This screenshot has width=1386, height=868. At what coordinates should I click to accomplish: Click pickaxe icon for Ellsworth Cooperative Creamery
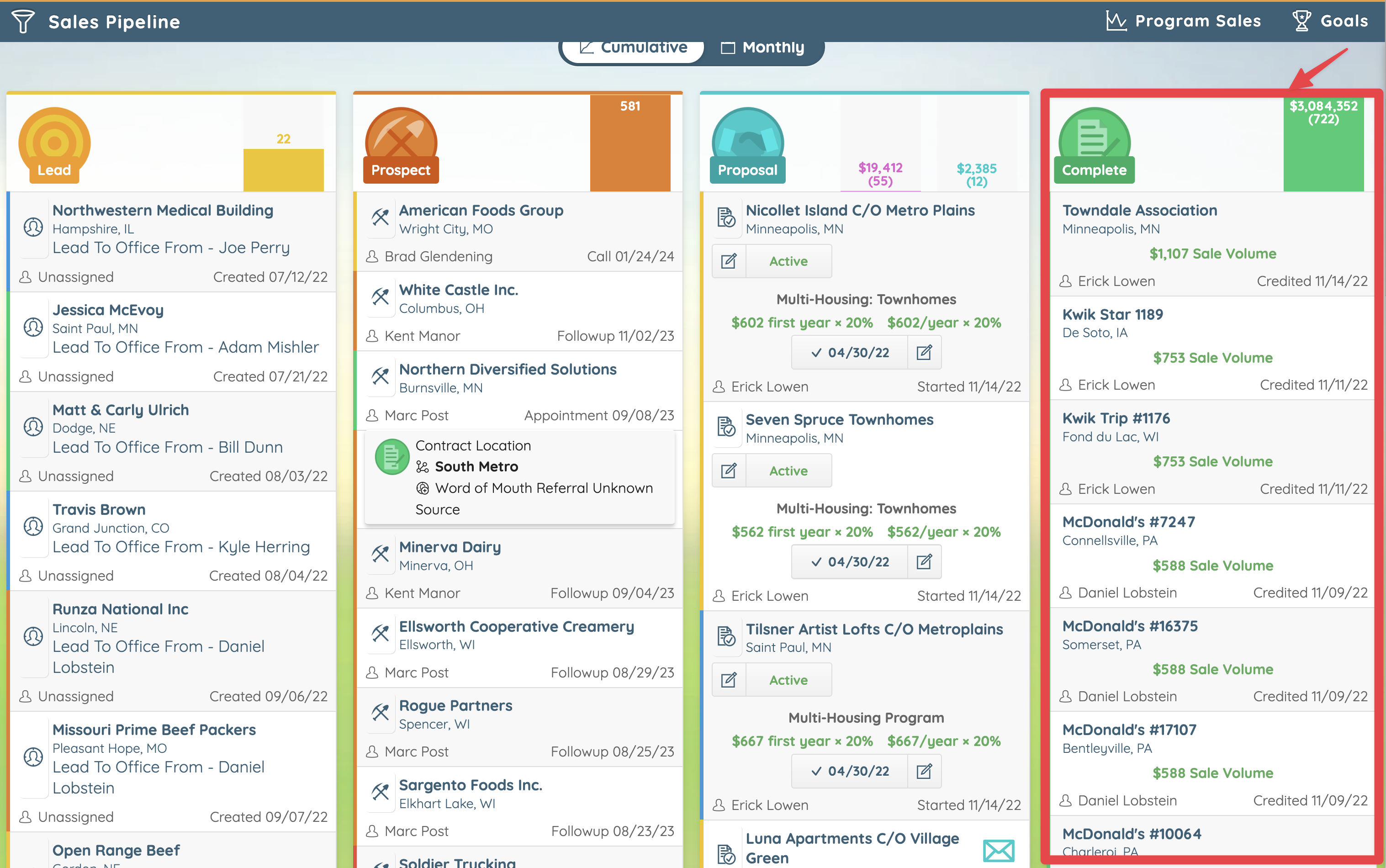[x=380, y=634]
